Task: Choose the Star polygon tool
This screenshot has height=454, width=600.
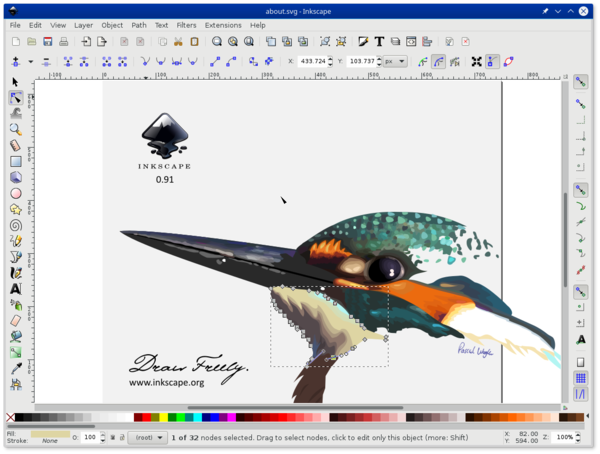Action: tap(15, 209)
